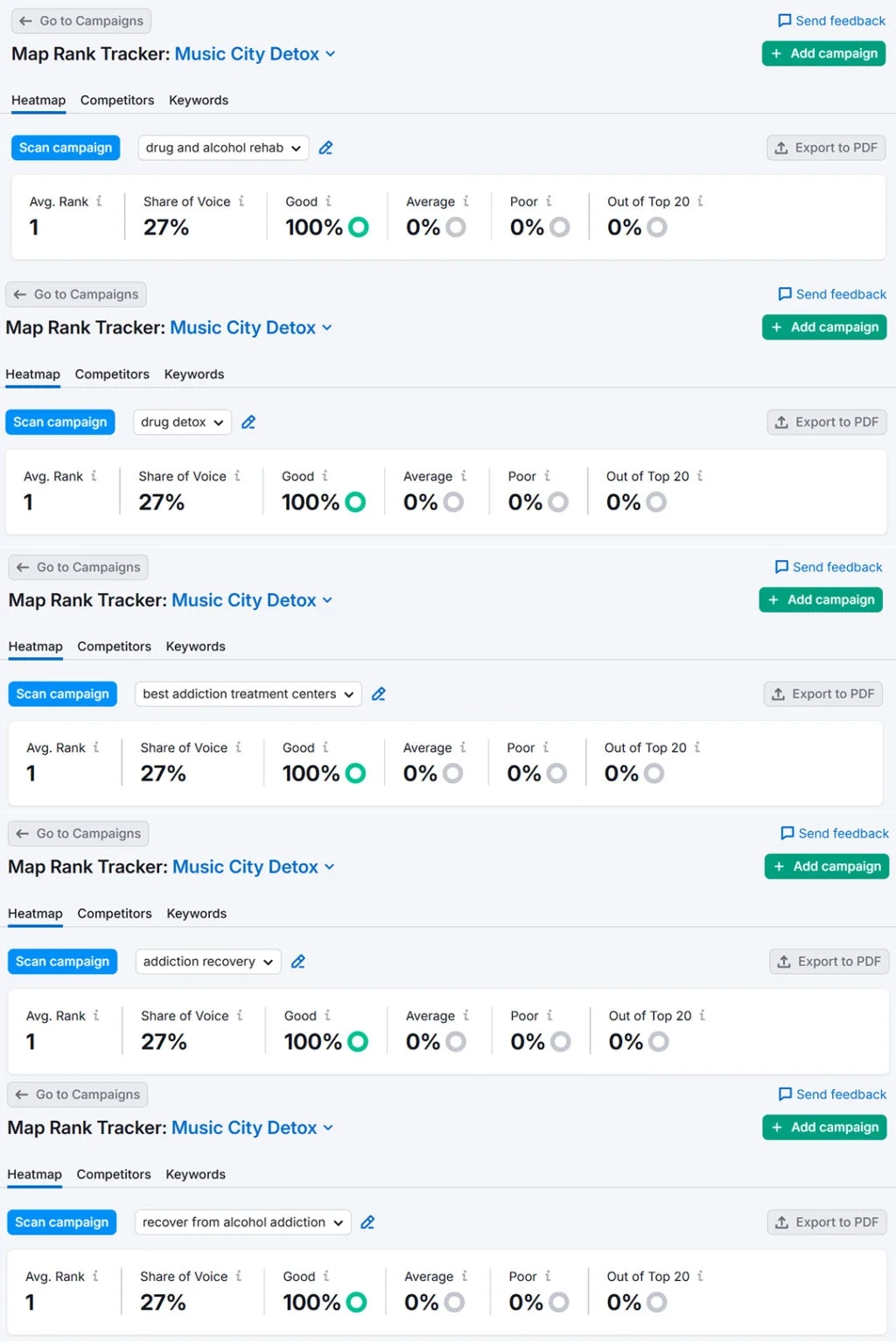Click the bottom-most Add campaign button
This screenshot has width=896, height=1344.
[x=824, y=1127]
